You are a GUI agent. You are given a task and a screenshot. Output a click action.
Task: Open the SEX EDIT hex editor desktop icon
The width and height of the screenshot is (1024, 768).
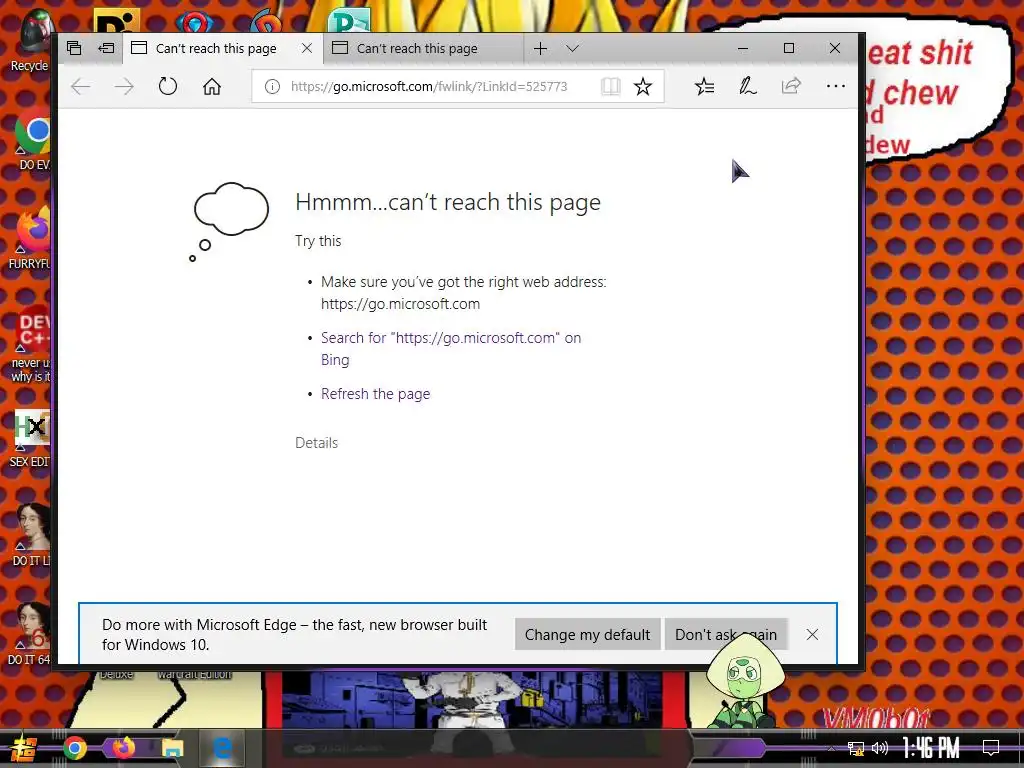point(31,439)
